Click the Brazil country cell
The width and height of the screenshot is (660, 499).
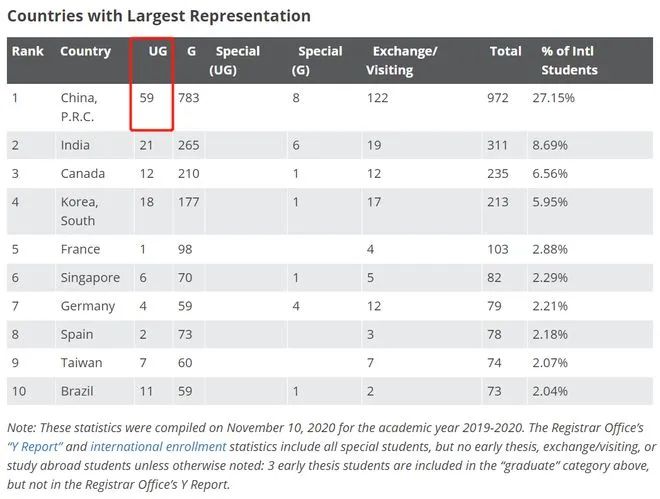click(78, 390)
